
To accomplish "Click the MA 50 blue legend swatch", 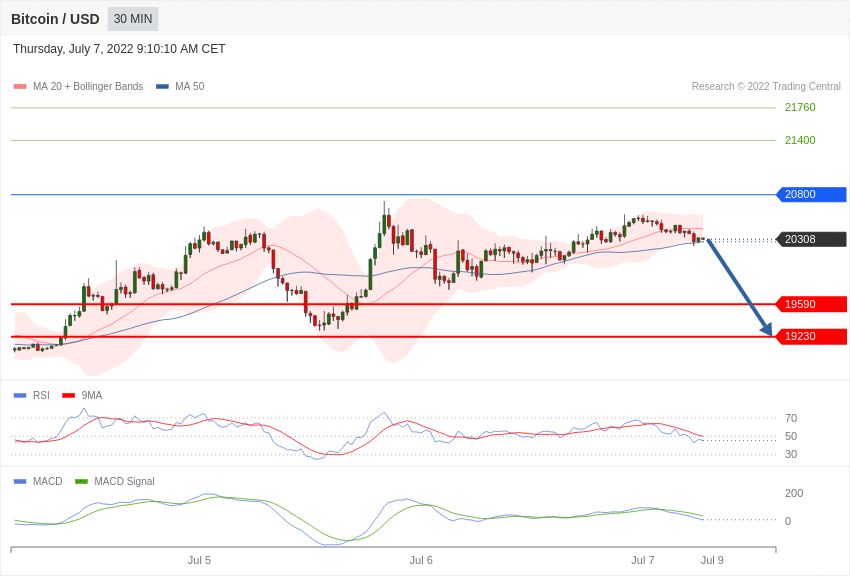I will 162,86.
